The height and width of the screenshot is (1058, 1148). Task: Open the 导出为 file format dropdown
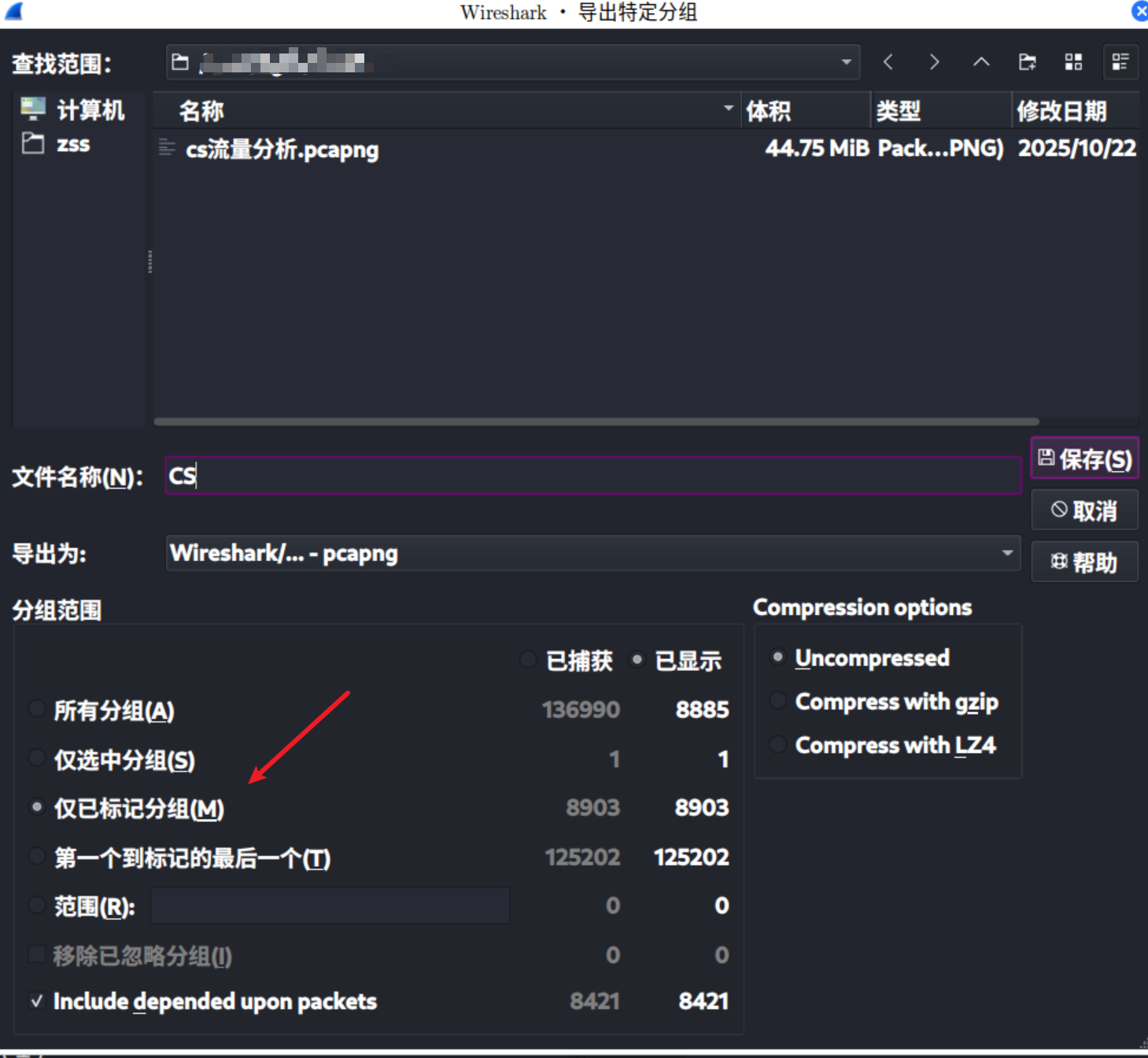593,553
